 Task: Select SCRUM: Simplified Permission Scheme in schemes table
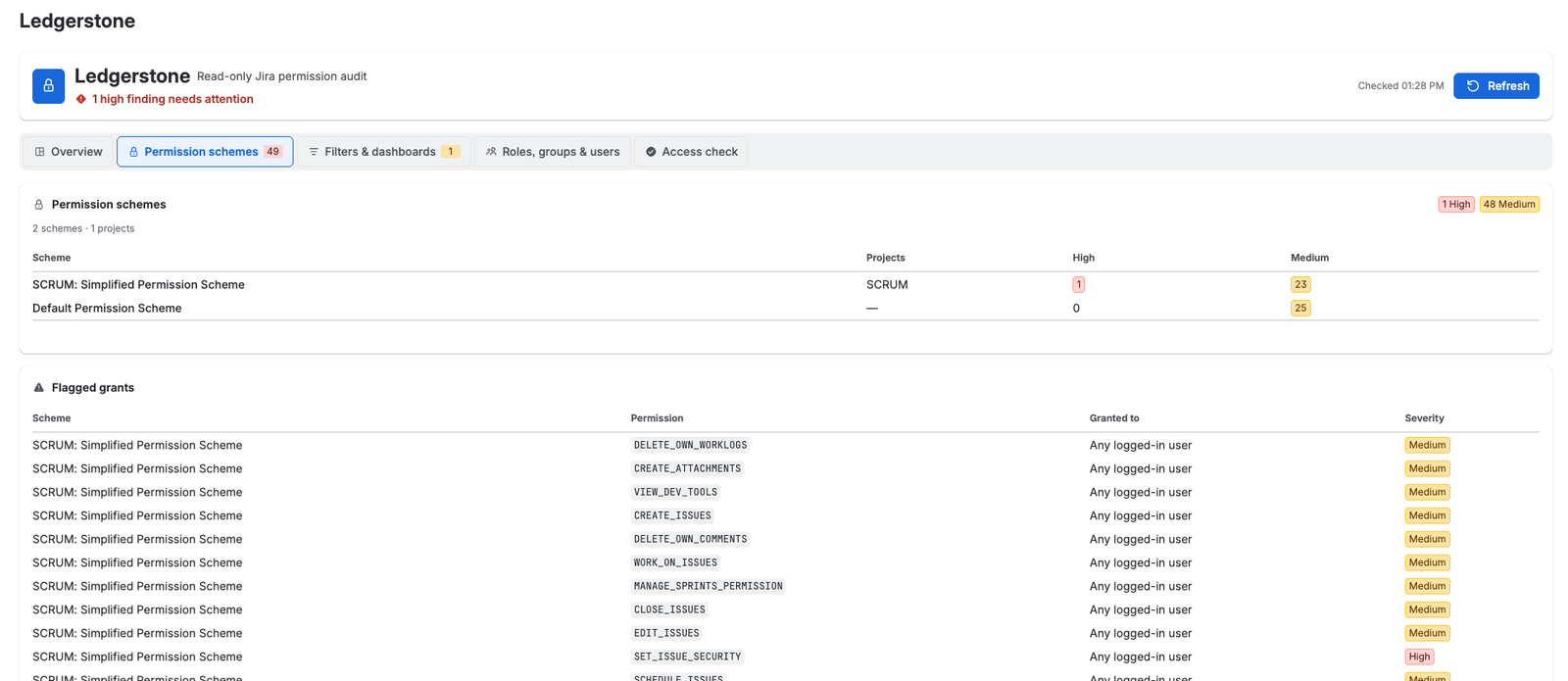coord(138,285)
